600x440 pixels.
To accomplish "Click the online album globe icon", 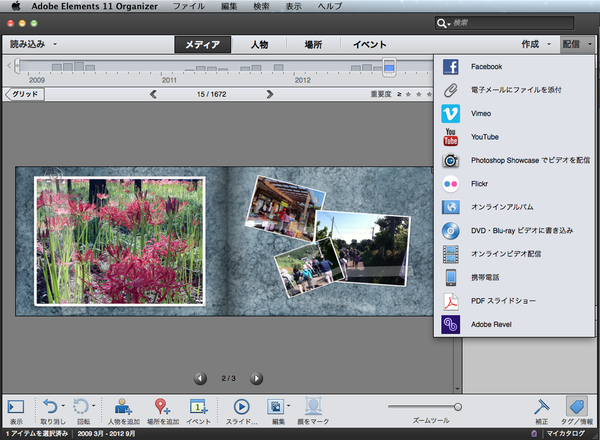I will [450, 207].
